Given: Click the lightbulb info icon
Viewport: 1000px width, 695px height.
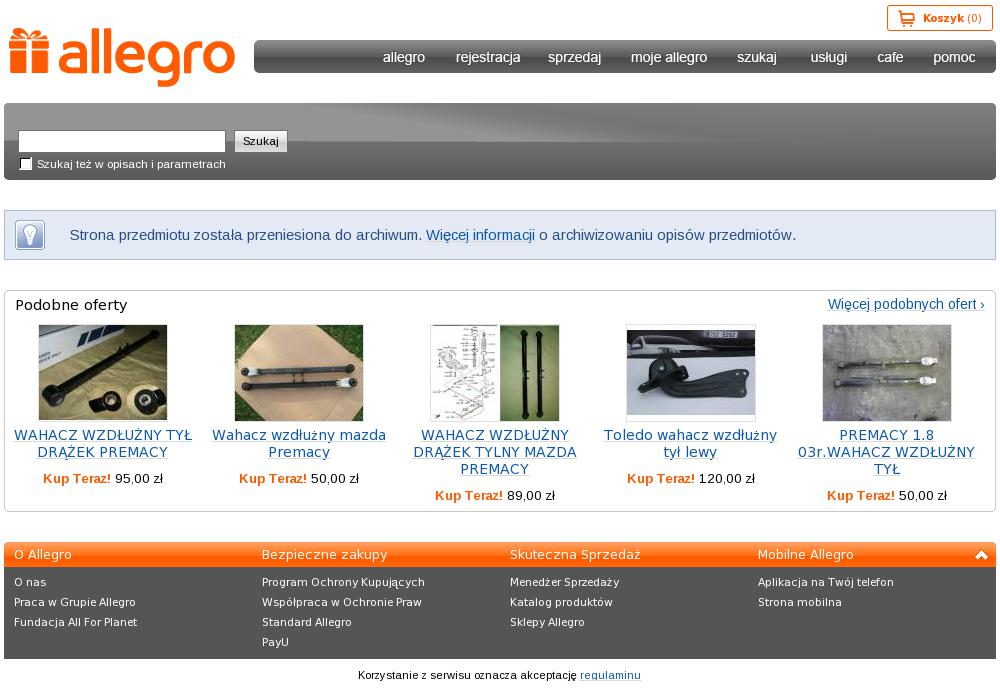Looking at the screenshot, I should tap(30, 235).
